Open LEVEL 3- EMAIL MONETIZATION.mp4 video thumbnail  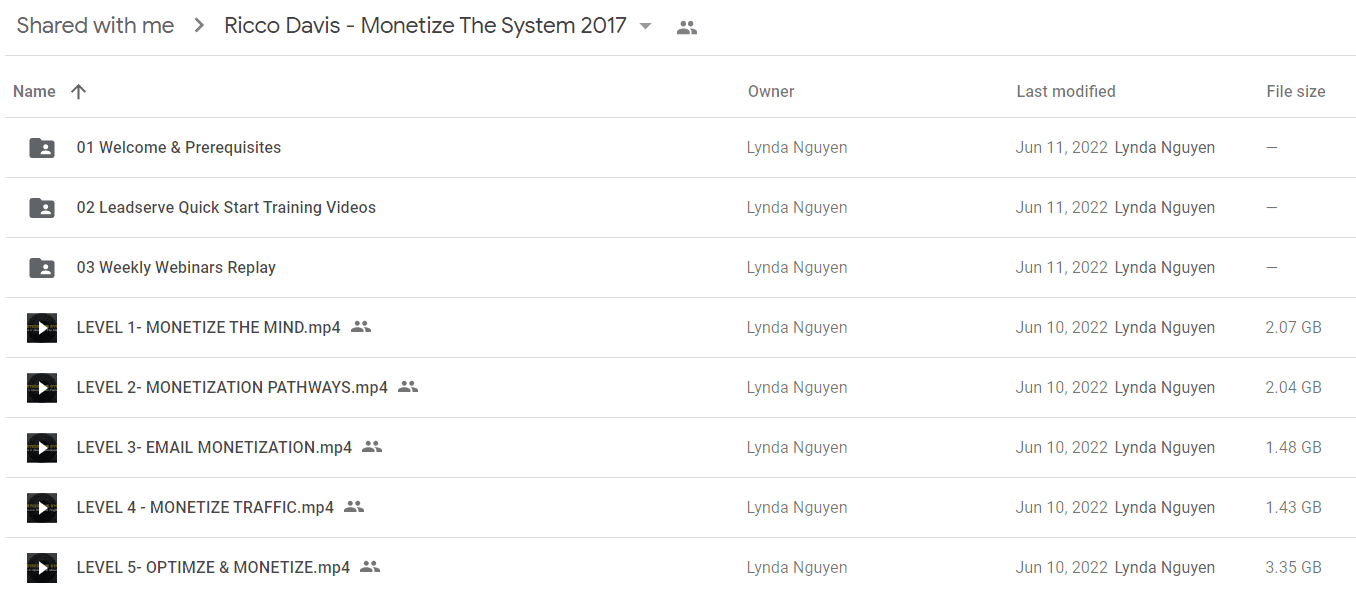[42, 447]
